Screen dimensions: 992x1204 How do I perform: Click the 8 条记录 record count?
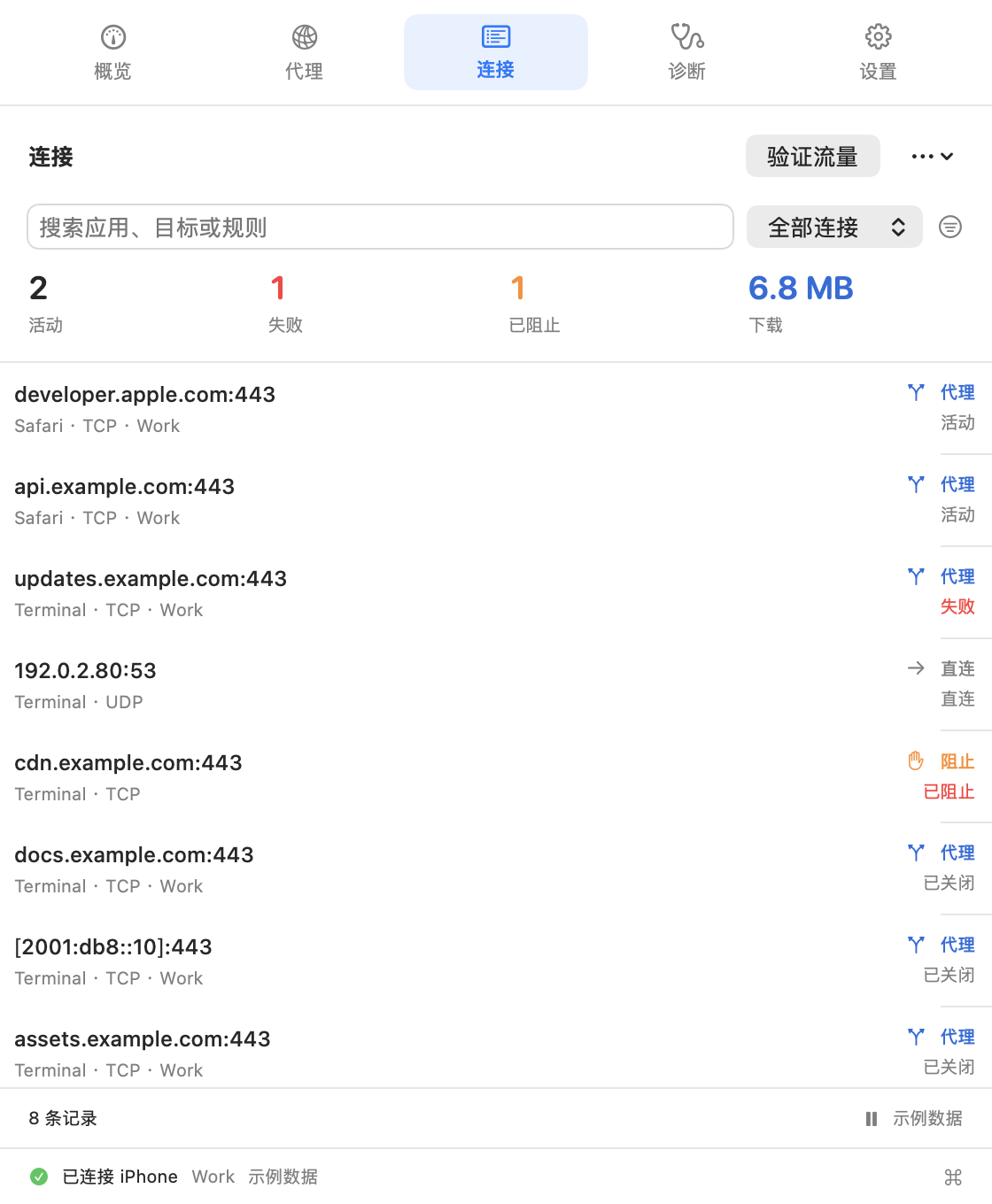63,1118
